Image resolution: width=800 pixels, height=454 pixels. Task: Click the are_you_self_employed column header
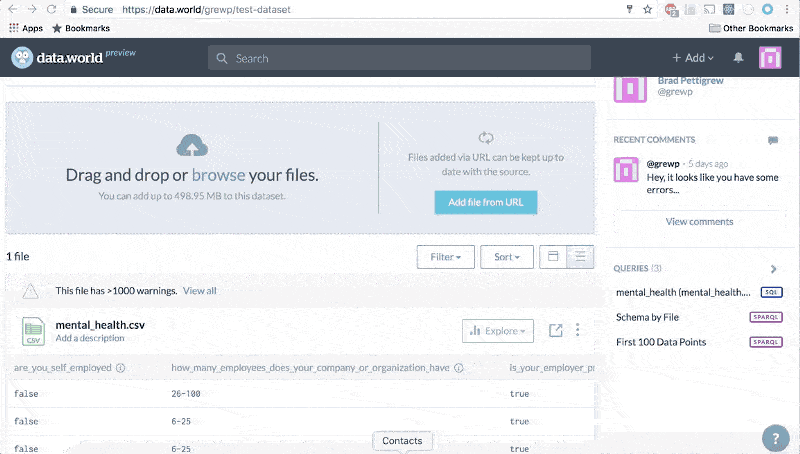pyautogui.click(x=62, y=368)
